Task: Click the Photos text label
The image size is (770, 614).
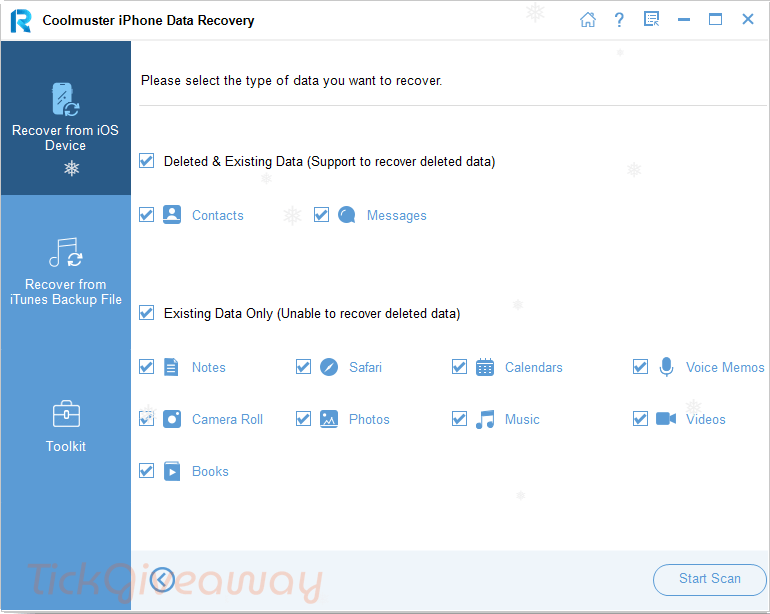Action: tap(369, 419)
